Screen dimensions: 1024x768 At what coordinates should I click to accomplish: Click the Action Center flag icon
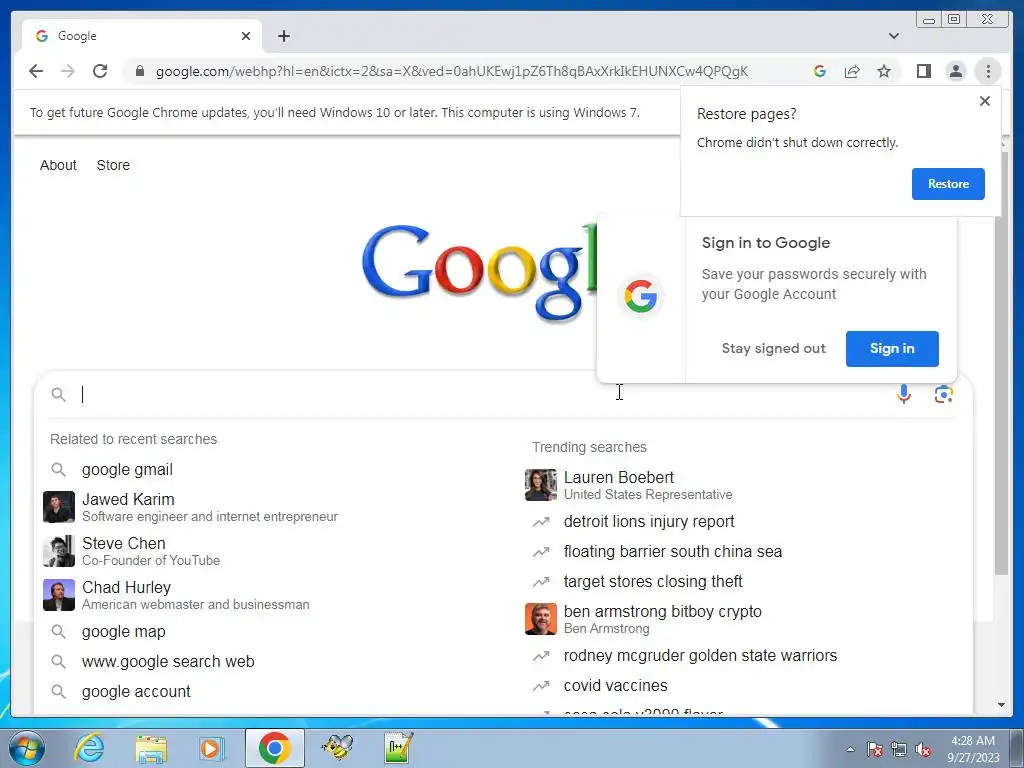point(874,749)
